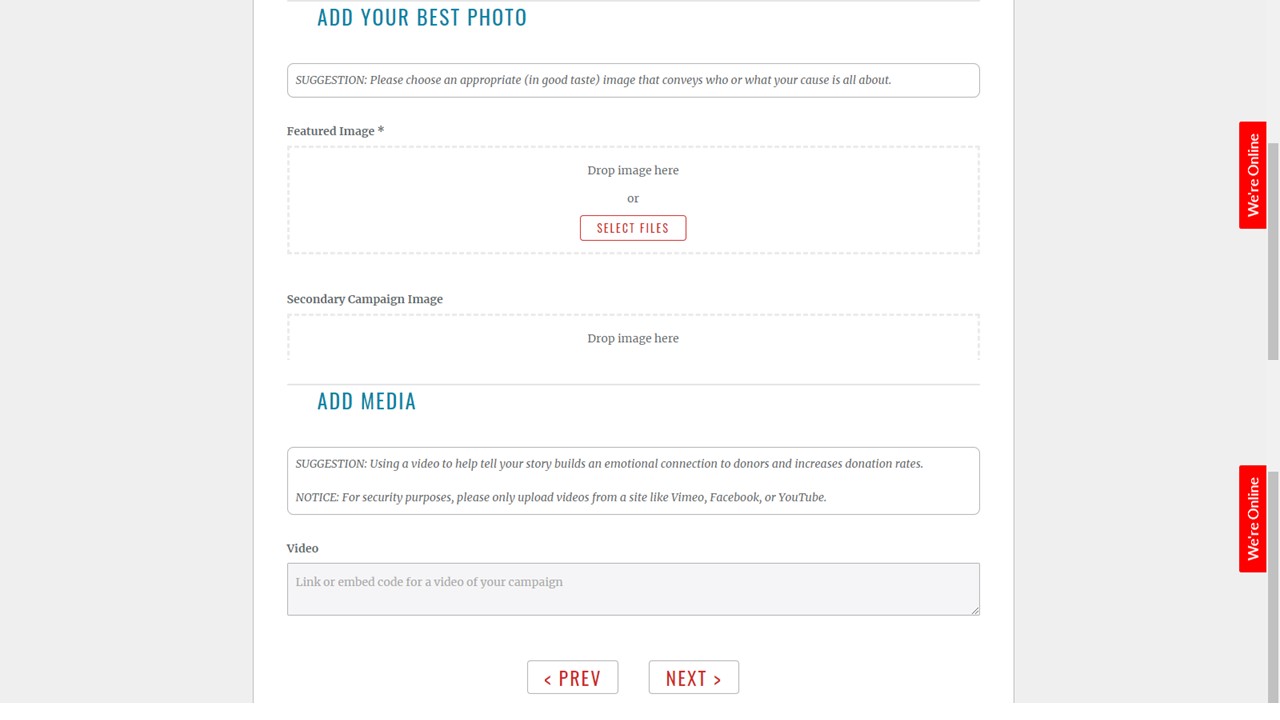The image size is (1280, 720).
Task: Click the Secondary Campaign Image label
Action: pos(364,299)
